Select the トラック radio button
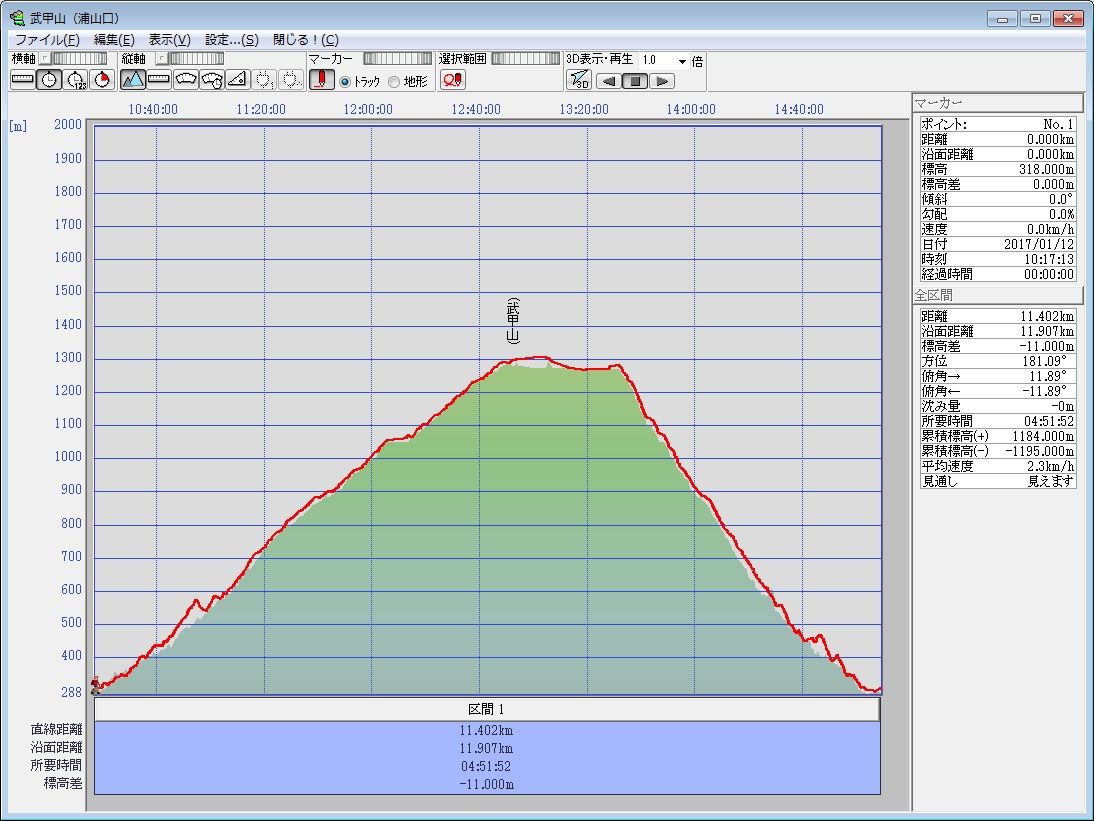Screen dimensions: 1094x821 (x=345, y=82)
